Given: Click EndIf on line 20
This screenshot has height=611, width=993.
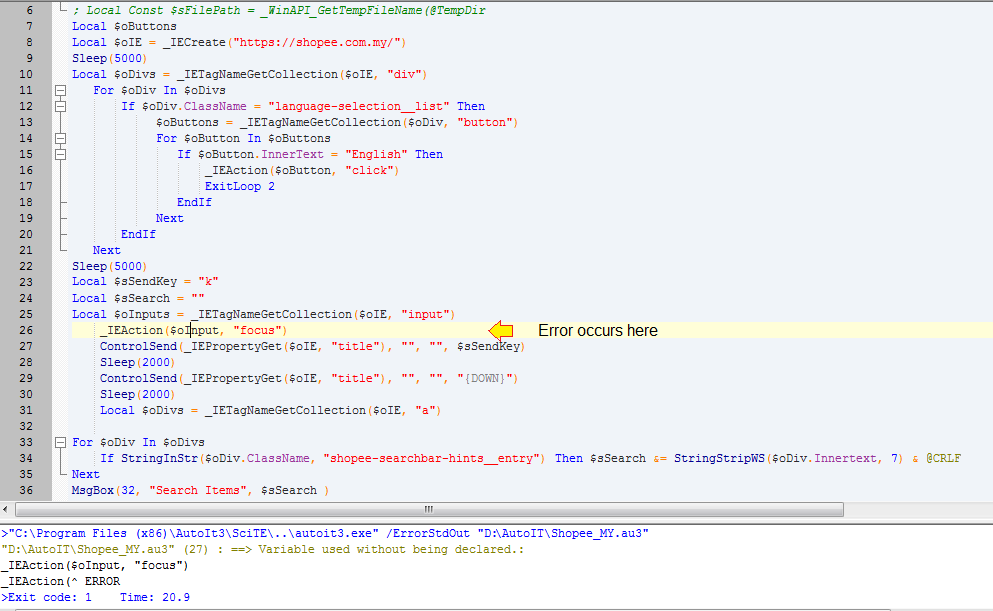Looking at the screenshot, I should 138,234.
